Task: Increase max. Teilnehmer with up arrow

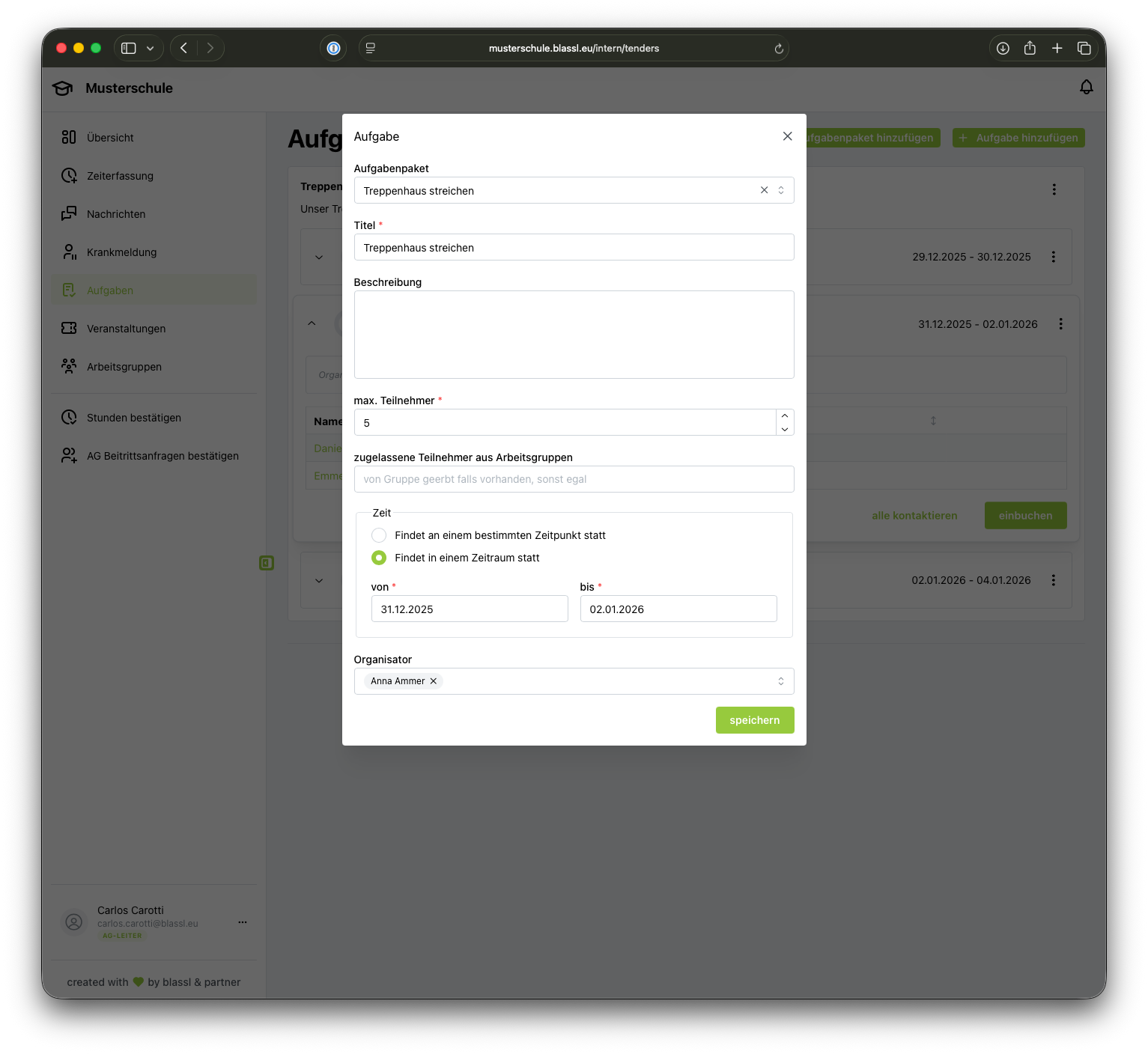Action: [784, 416]
